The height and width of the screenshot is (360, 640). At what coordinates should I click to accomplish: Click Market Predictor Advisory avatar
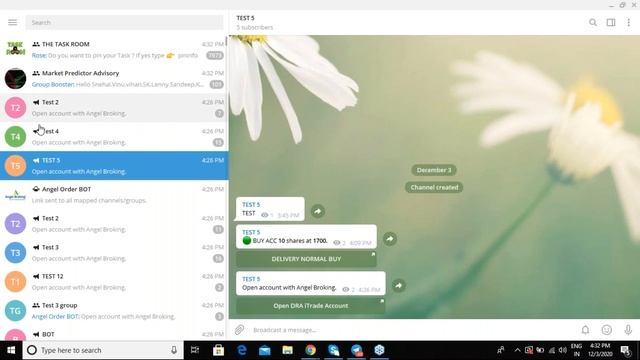pos(15,78)
